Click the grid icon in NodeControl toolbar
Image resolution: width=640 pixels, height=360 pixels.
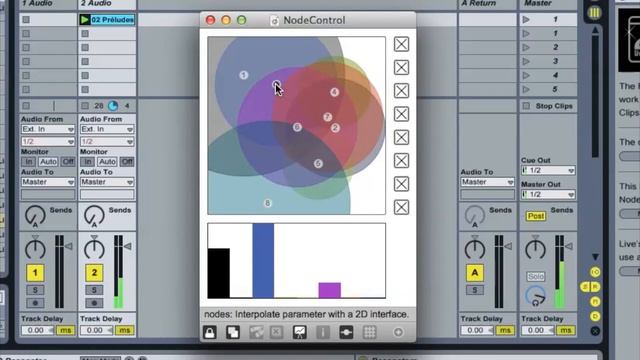click(369, 332)
